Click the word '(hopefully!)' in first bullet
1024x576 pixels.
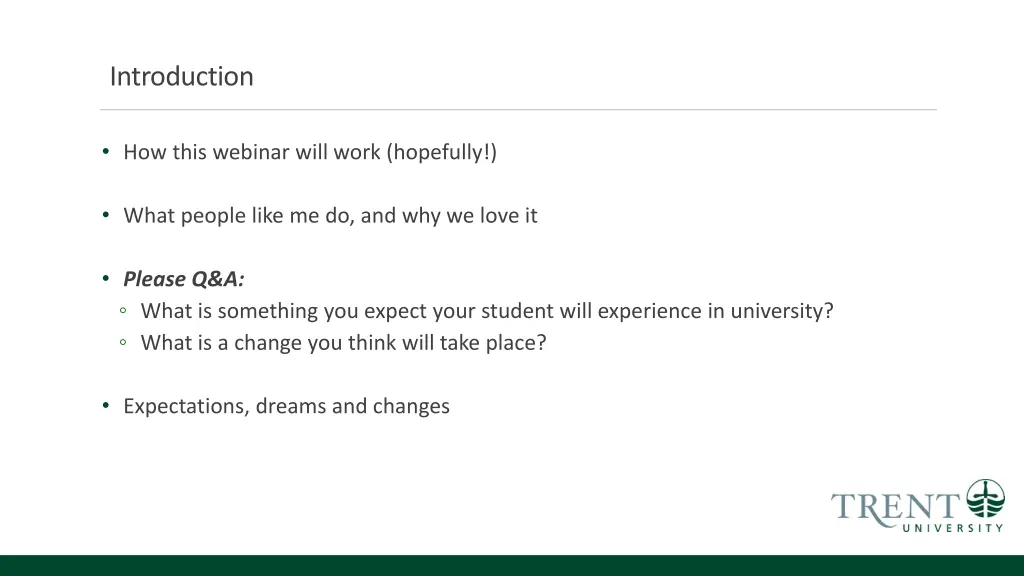[441, 152]
